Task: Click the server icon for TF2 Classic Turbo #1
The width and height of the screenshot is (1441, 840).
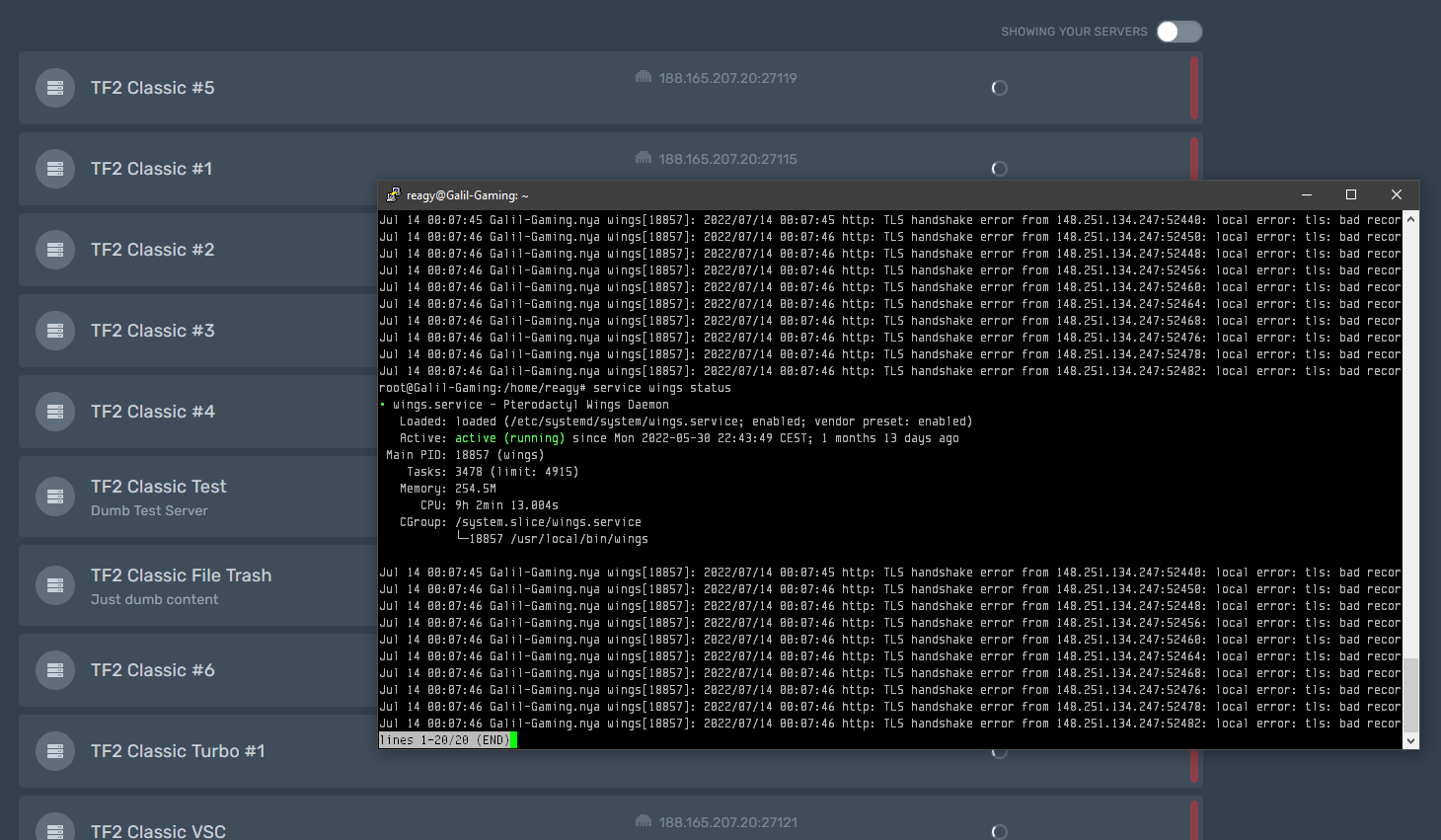Action: (55, 751)
